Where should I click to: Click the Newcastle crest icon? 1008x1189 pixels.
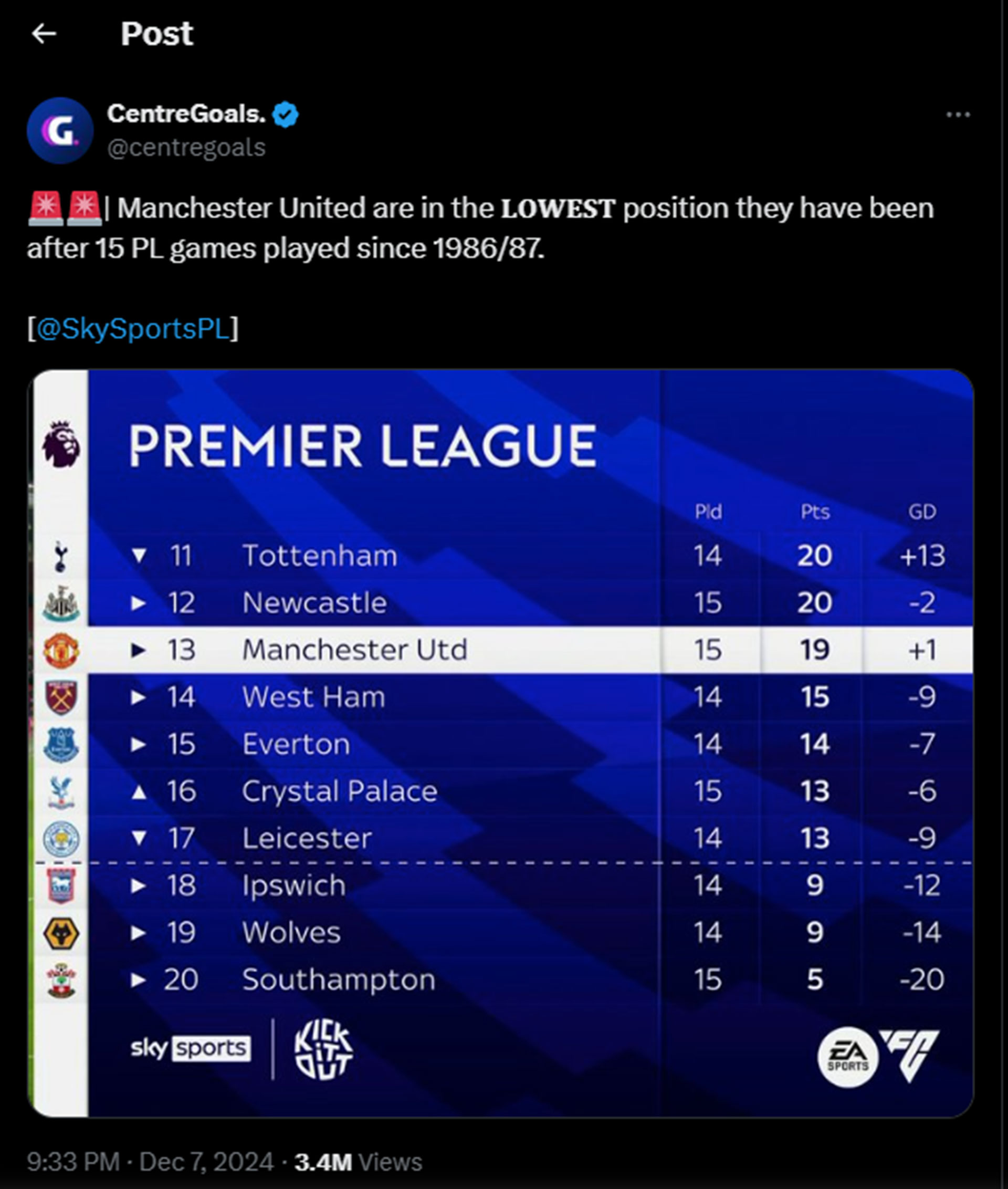pyautogui.click(x=61, y=603)
